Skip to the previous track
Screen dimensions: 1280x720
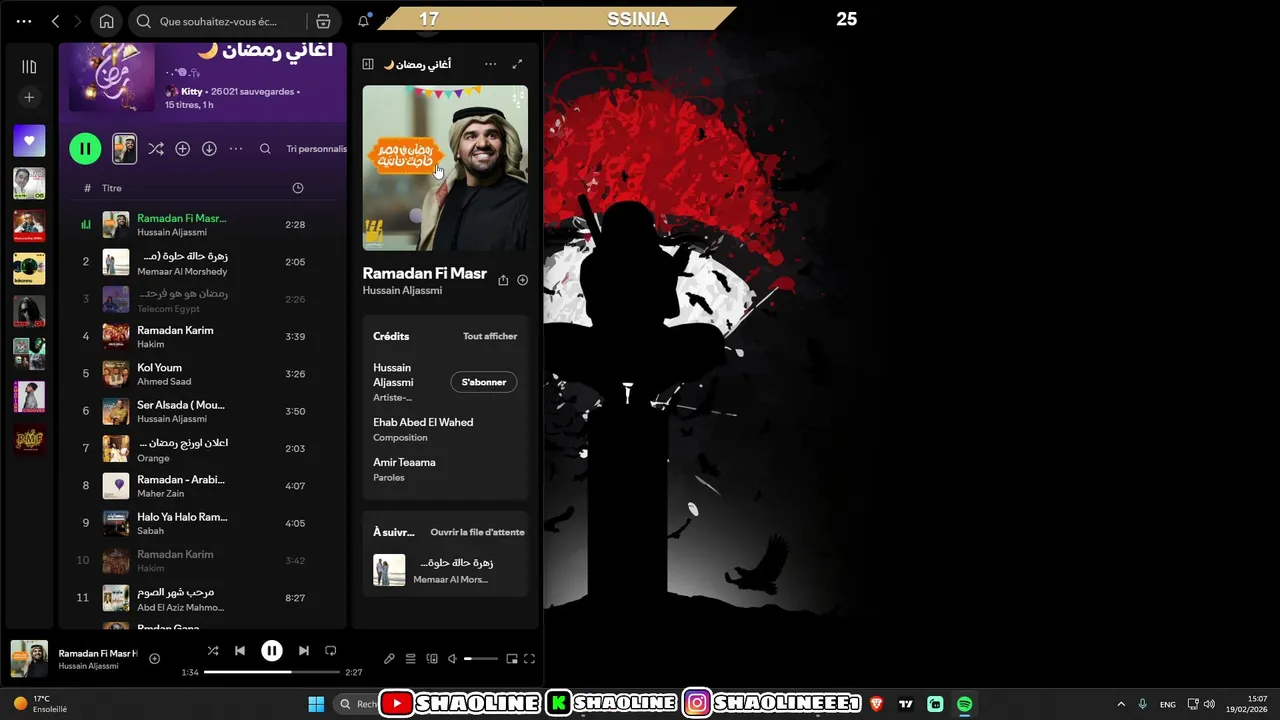tap(240, 651)
